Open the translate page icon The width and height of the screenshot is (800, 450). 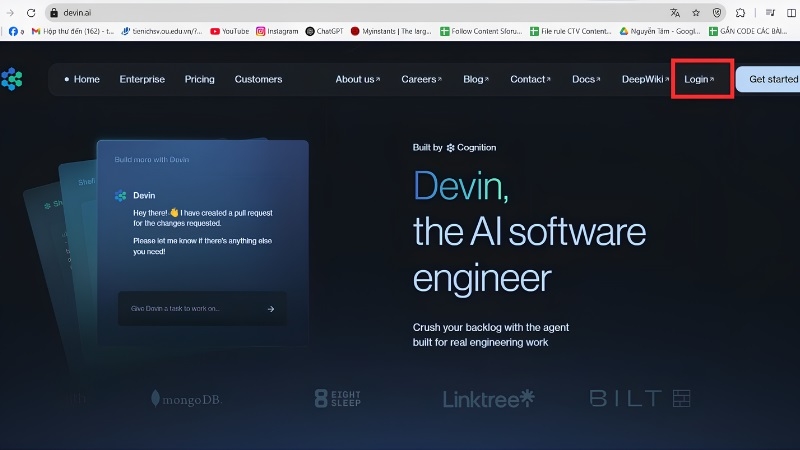point(675,13)
